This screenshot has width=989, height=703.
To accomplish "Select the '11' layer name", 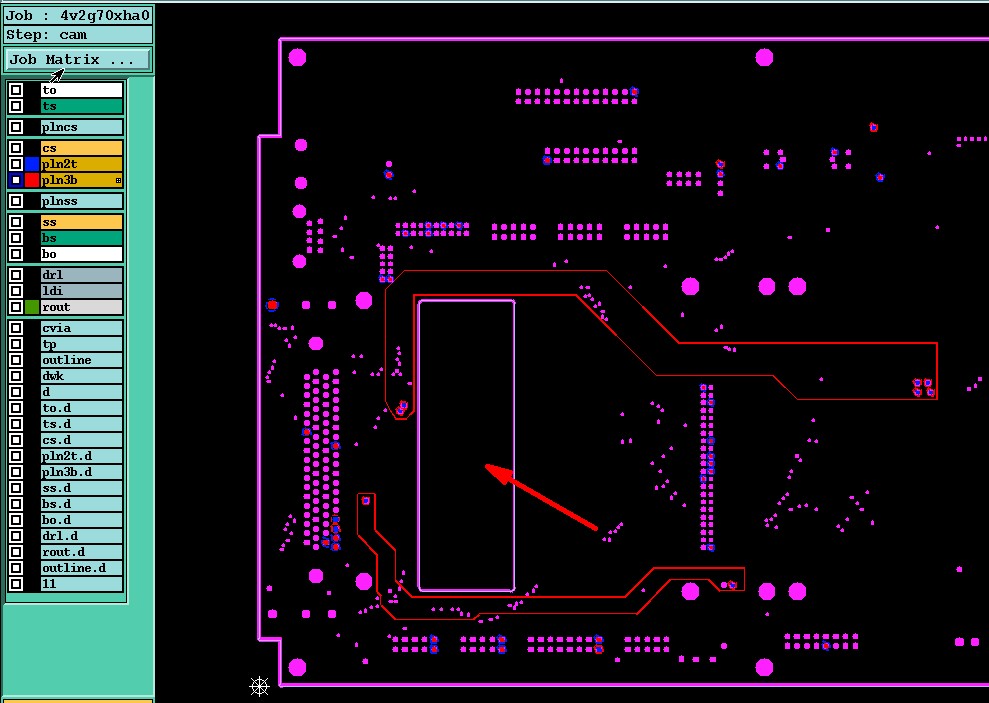I will point(81,584).
